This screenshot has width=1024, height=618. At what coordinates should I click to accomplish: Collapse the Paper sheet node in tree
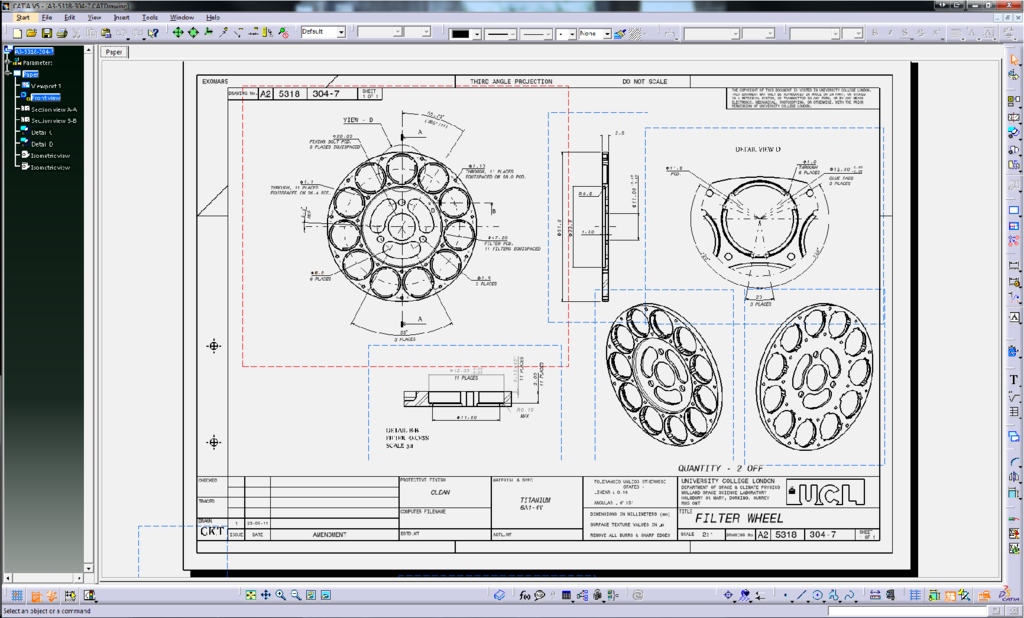(8, 74)
